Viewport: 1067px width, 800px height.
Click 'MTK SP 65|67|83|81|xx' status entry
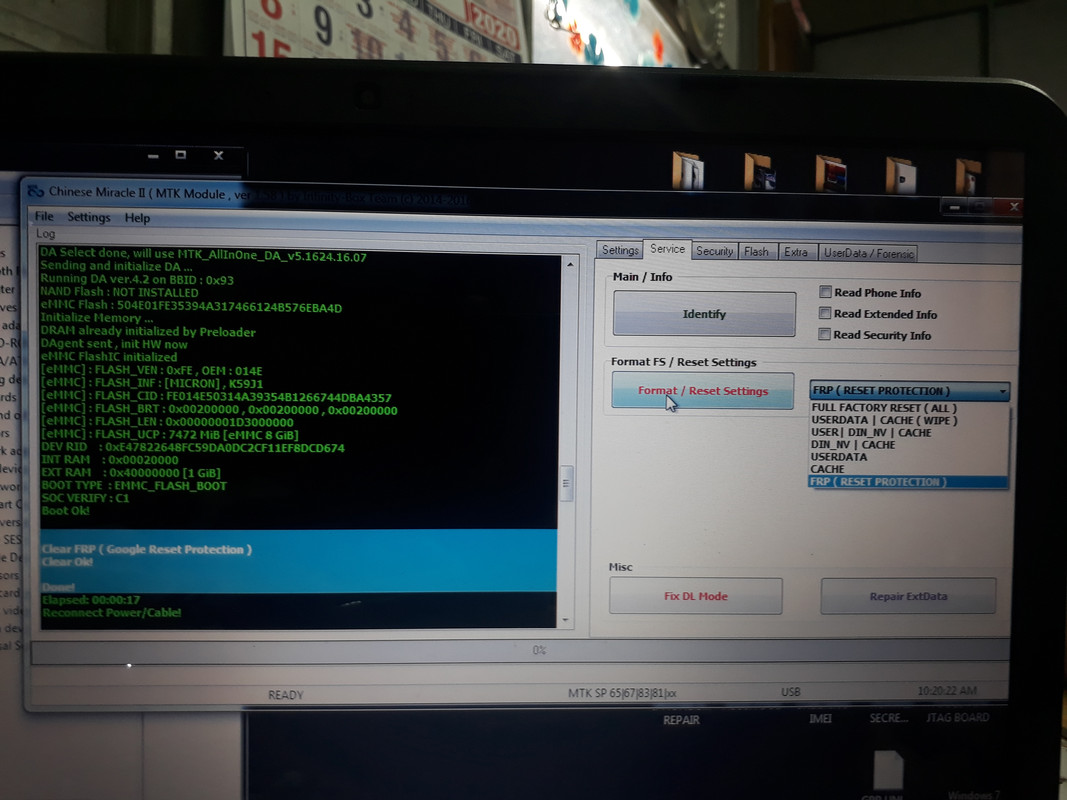pos(622,693)
